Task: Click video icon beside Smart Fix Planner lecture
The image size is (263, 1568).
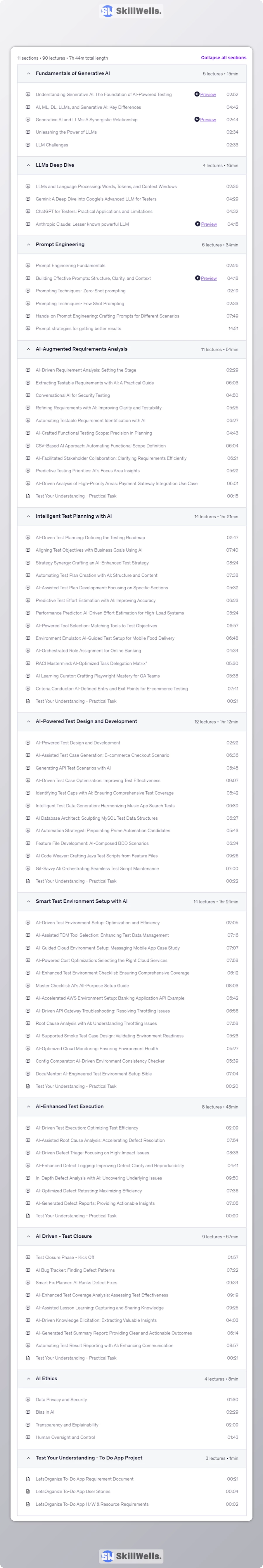Action: click(28, 1282)
